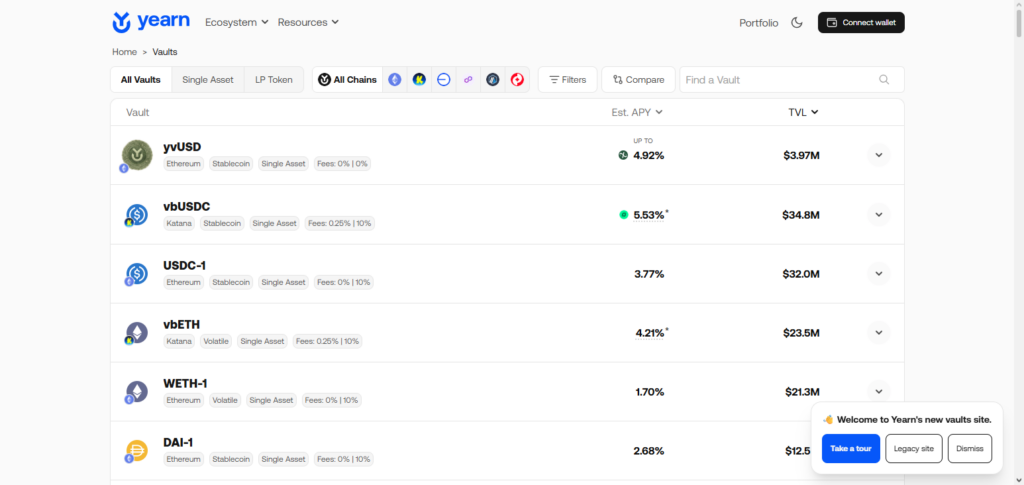The image size is (1024, 485).
Task: Switch to the Single Asset tab
Action: tap(208, 80)
